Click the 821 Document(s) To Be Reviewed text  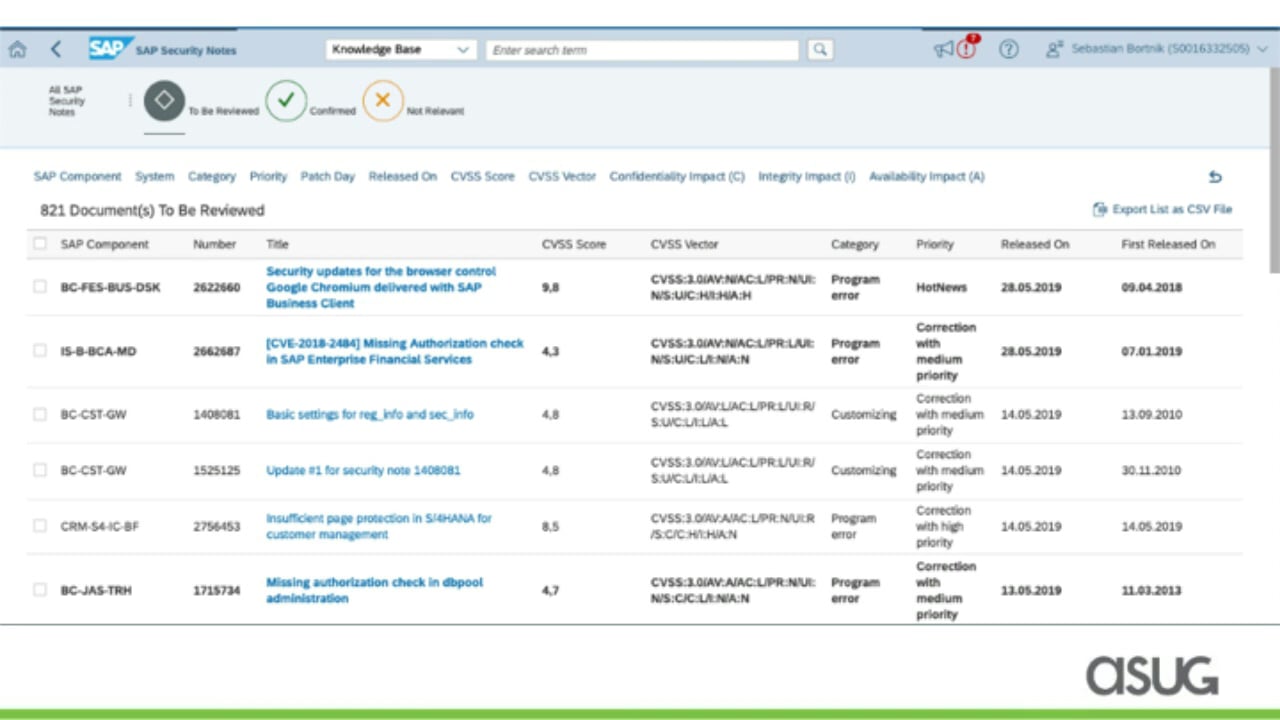pyautogui.click(x=152, y=210)
